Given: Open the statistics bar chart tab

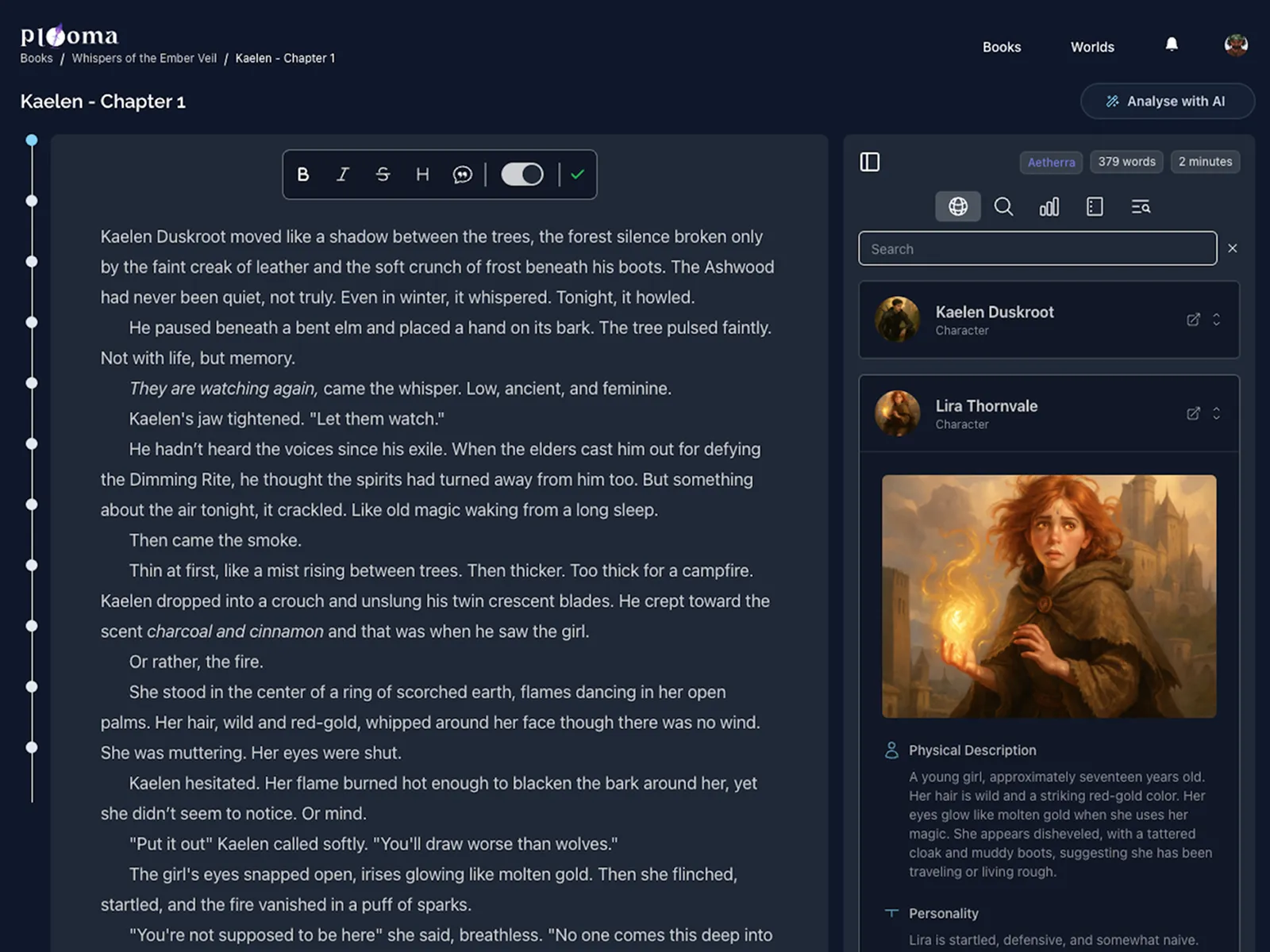Looking at the screenshot, I should (x=1049, y=207).
